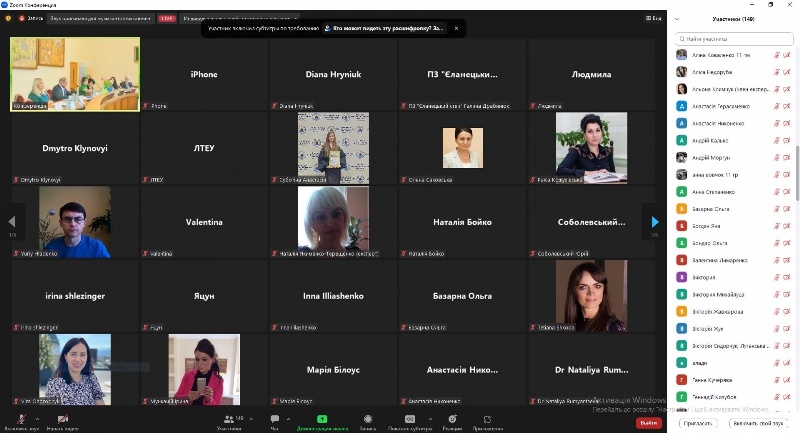This screenshot has width=800, height=433.
Task: Click Валентина Ландренко's muted microphone icon
Action: (x=777, y=260)
